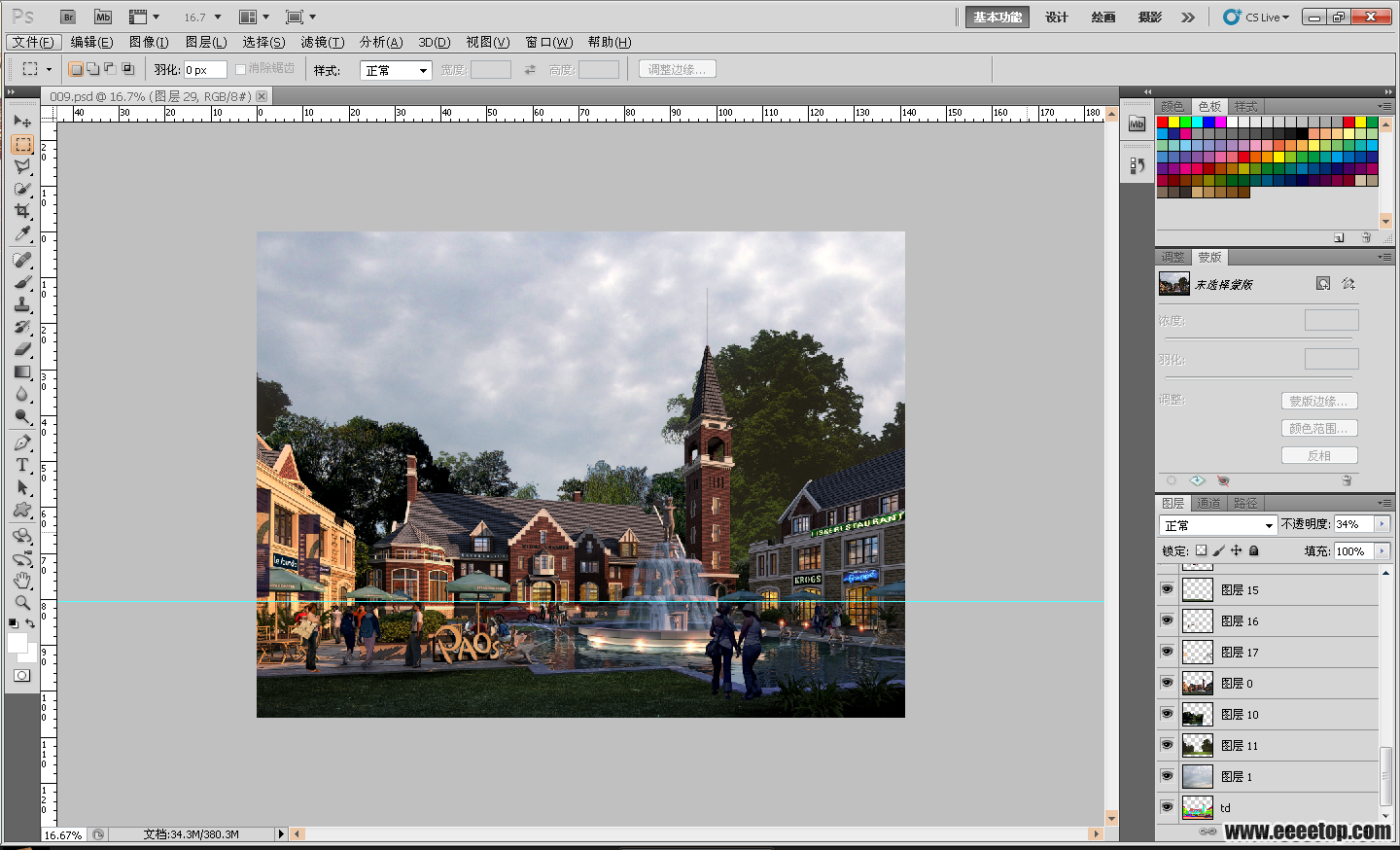Pick the red swatch in 色板 panel
Screen dimensions: 1400x850
pos(1163,123)
